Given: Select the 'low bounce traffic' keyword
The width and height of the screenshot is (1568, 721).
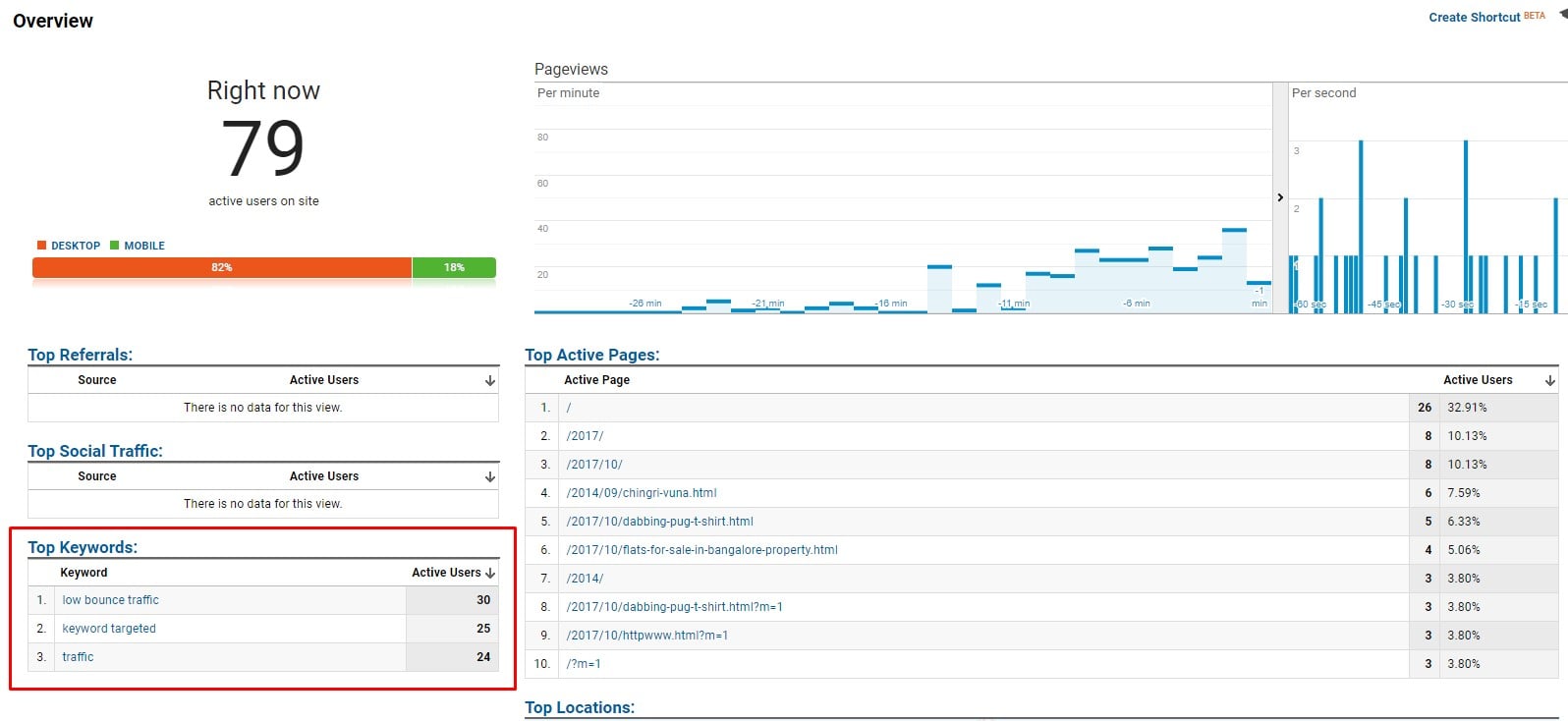Looking at the screenshot, I should pyautogui.click(x=110, y=600).
